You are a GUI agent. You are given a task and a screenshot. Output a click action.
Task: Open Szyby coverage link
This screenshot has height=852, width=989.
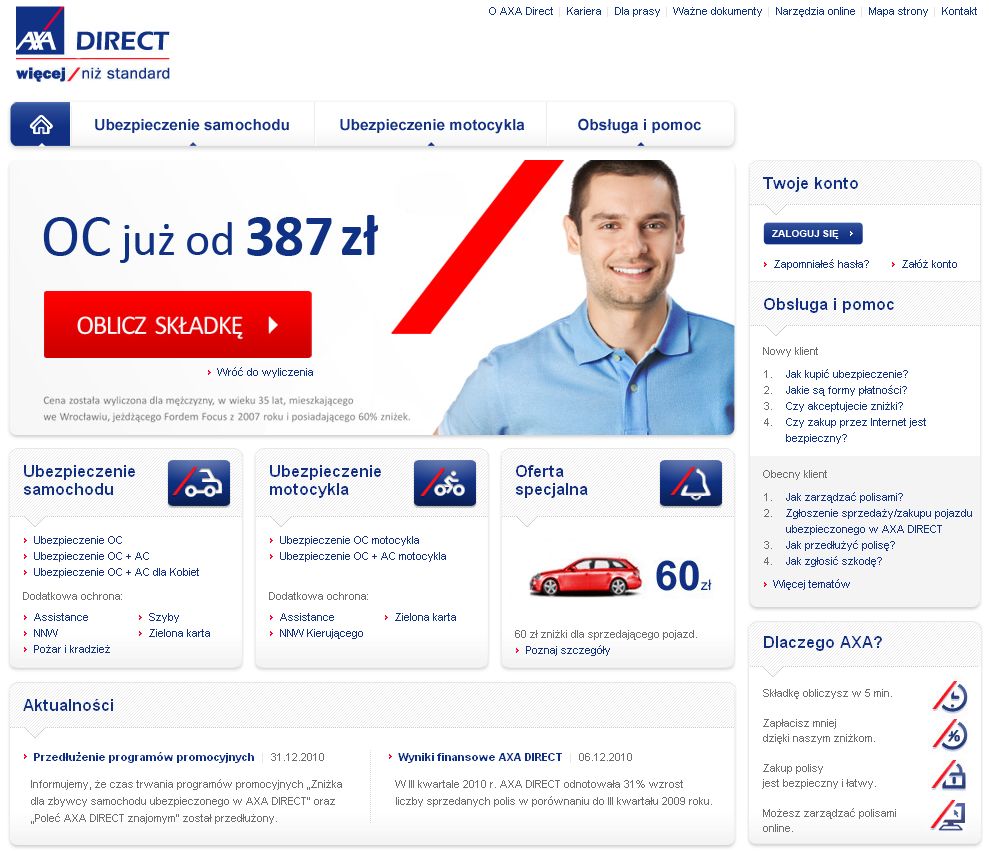(x=163, y=617)
